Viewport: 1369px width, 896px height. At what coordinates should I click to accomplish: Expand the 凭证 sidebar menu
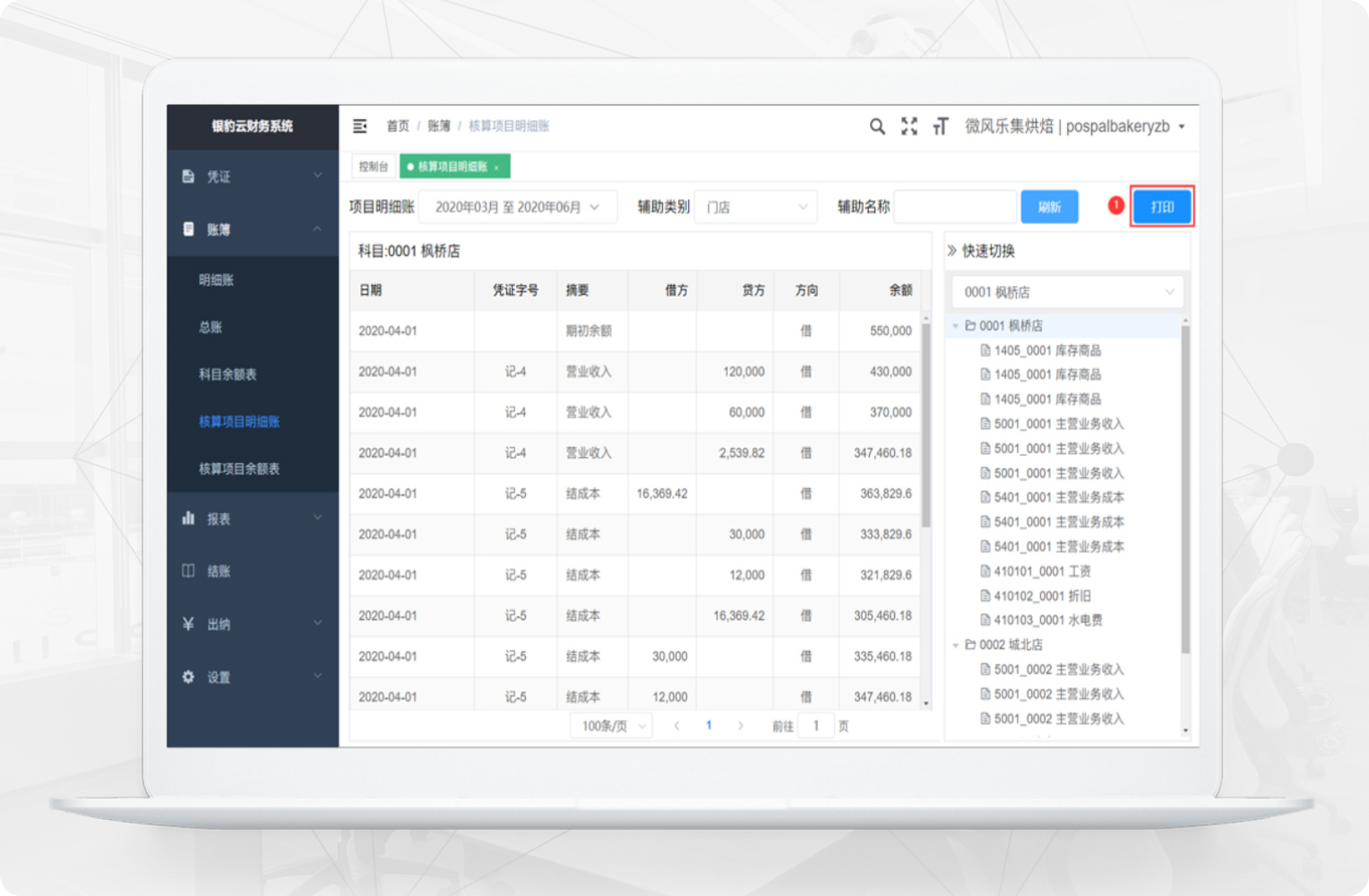pos(252,177)
